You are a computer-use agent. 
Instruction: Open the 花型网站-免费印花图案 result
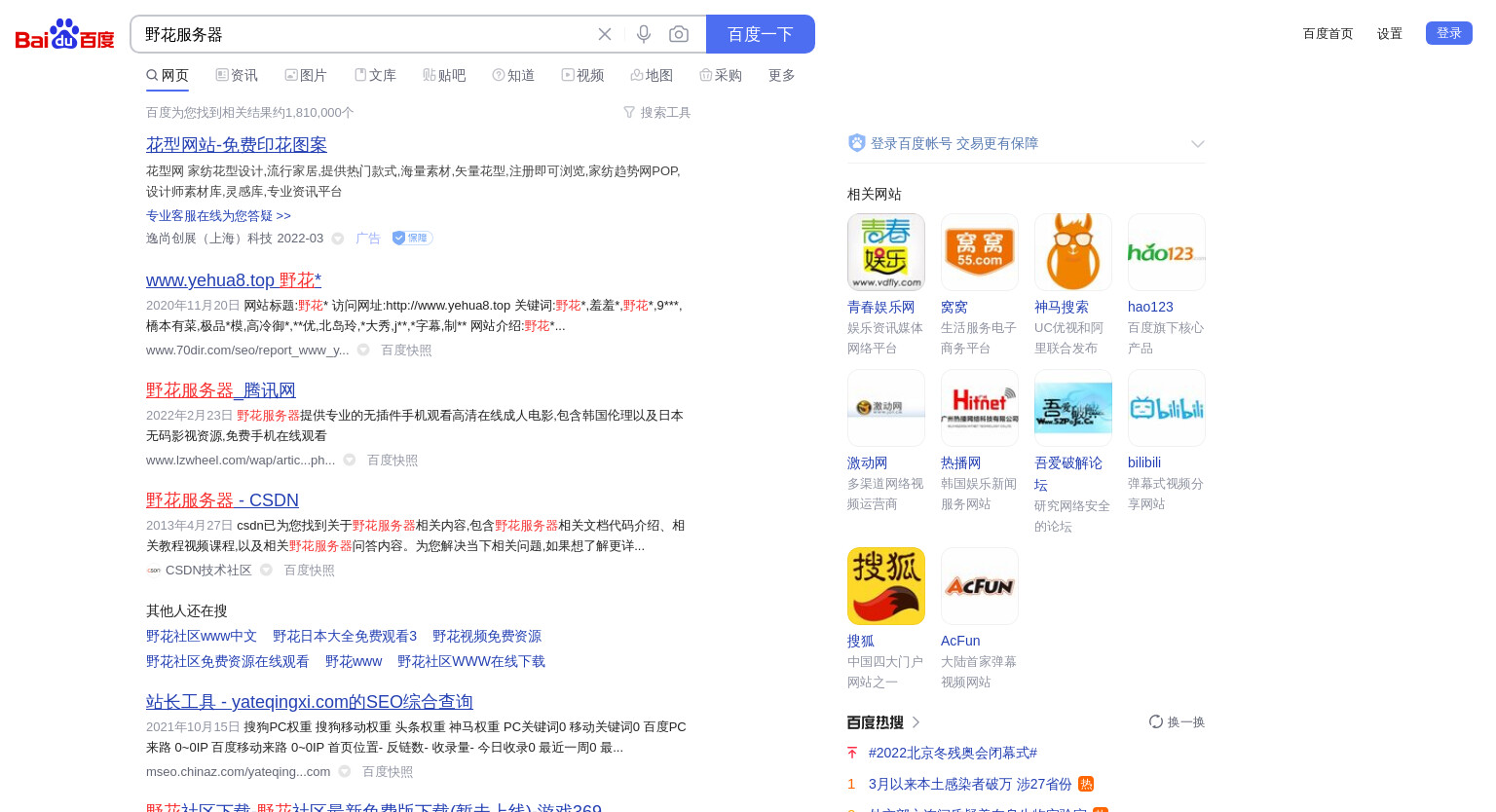(237, 144)
